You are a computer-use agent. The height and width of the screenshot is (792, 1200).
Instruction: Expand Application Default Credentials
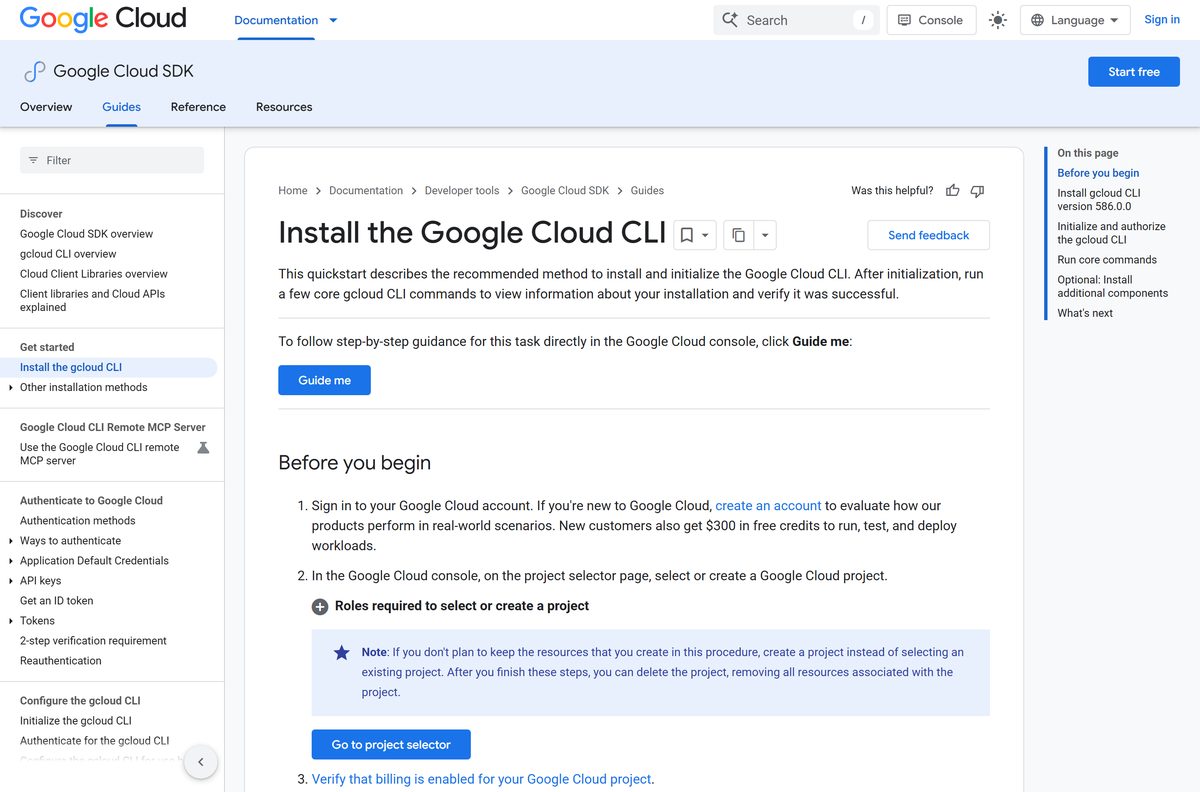click(x=11, y=561)
